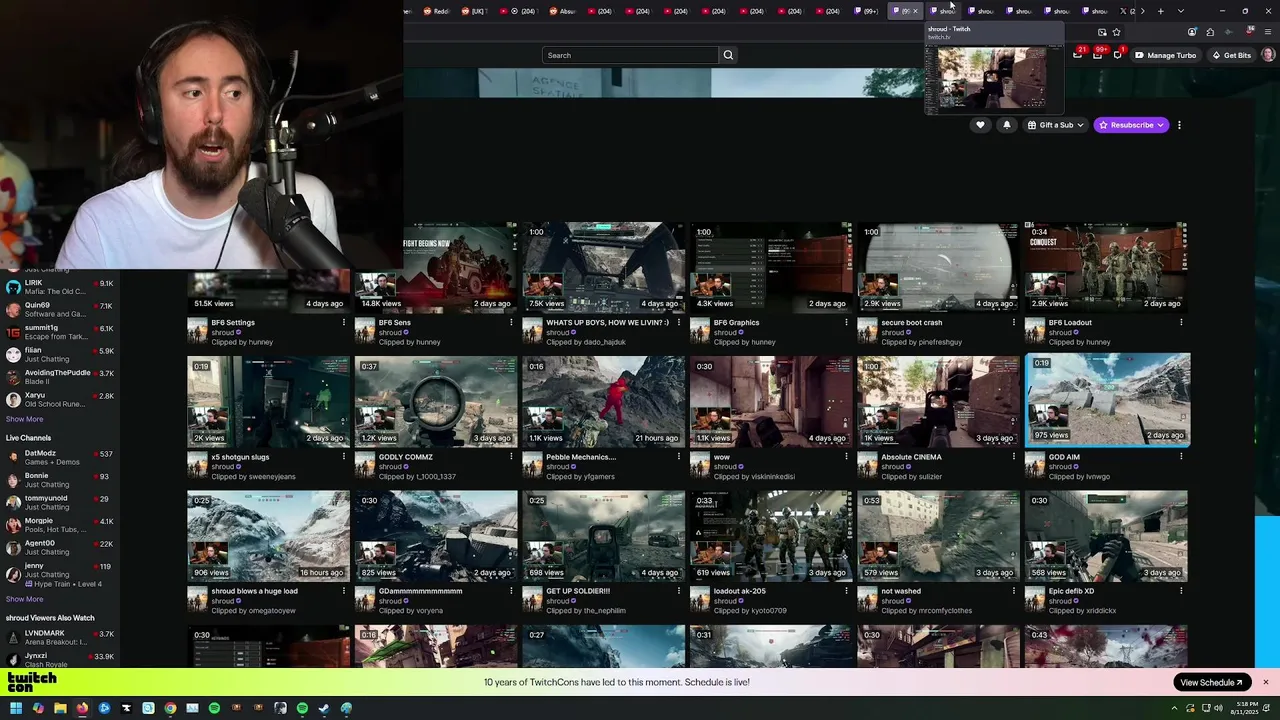
Task: Open a new browser tab with the plus button
Action: 1160,11
